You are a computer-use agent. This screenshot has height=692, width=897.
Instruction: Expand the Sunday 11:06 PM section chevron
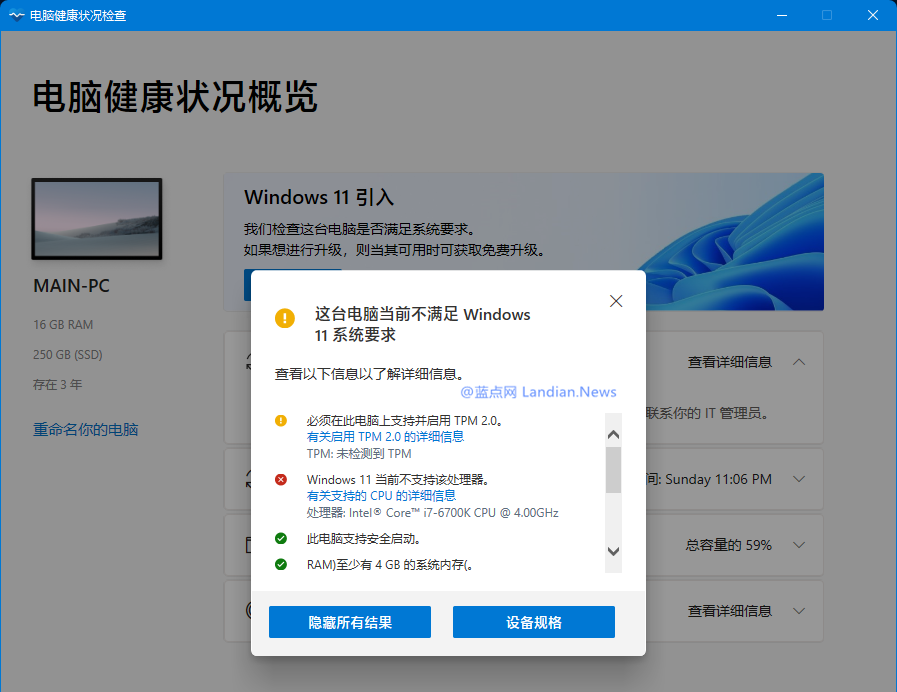pos(799,479)
